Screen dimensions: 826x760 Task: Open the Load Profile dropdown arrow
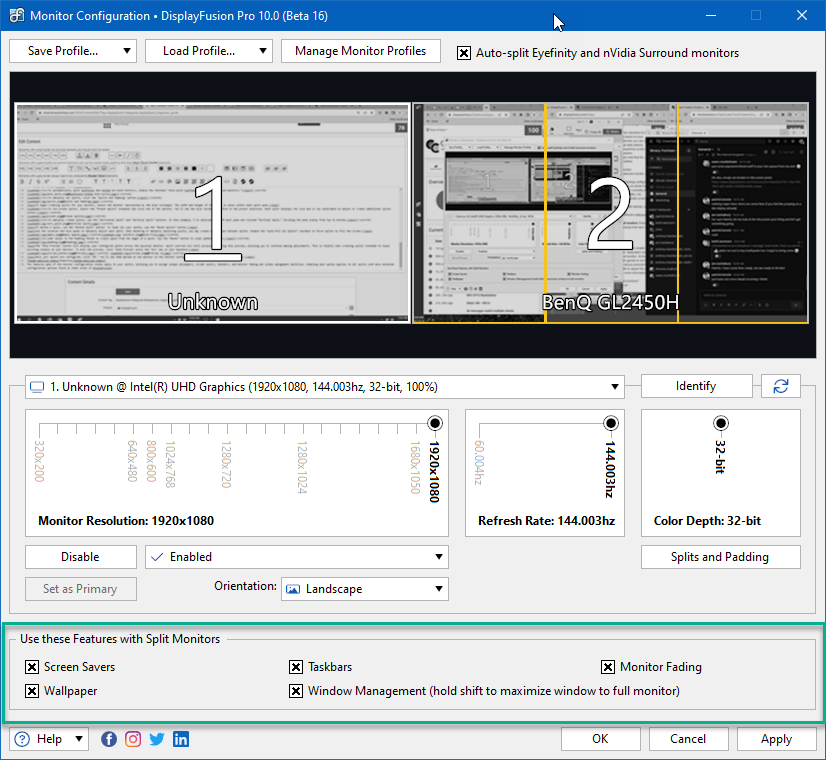(263, 51)
